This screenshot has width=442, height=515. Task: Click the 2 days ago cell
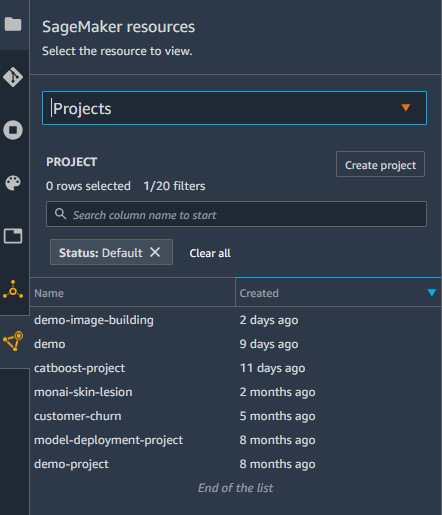click(269, 320)
